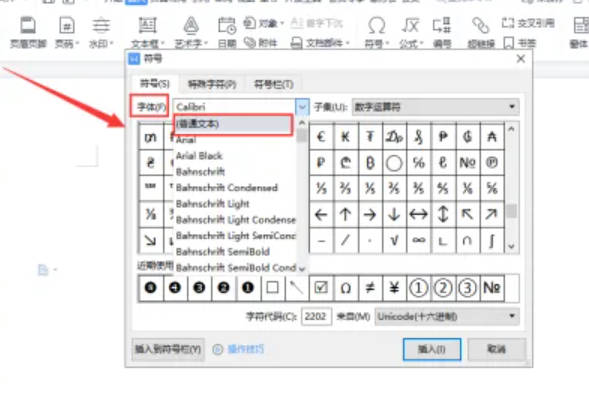Click the Watermark (水印) icon
This screenshot has height=393, width=589.
pos(101,25)
